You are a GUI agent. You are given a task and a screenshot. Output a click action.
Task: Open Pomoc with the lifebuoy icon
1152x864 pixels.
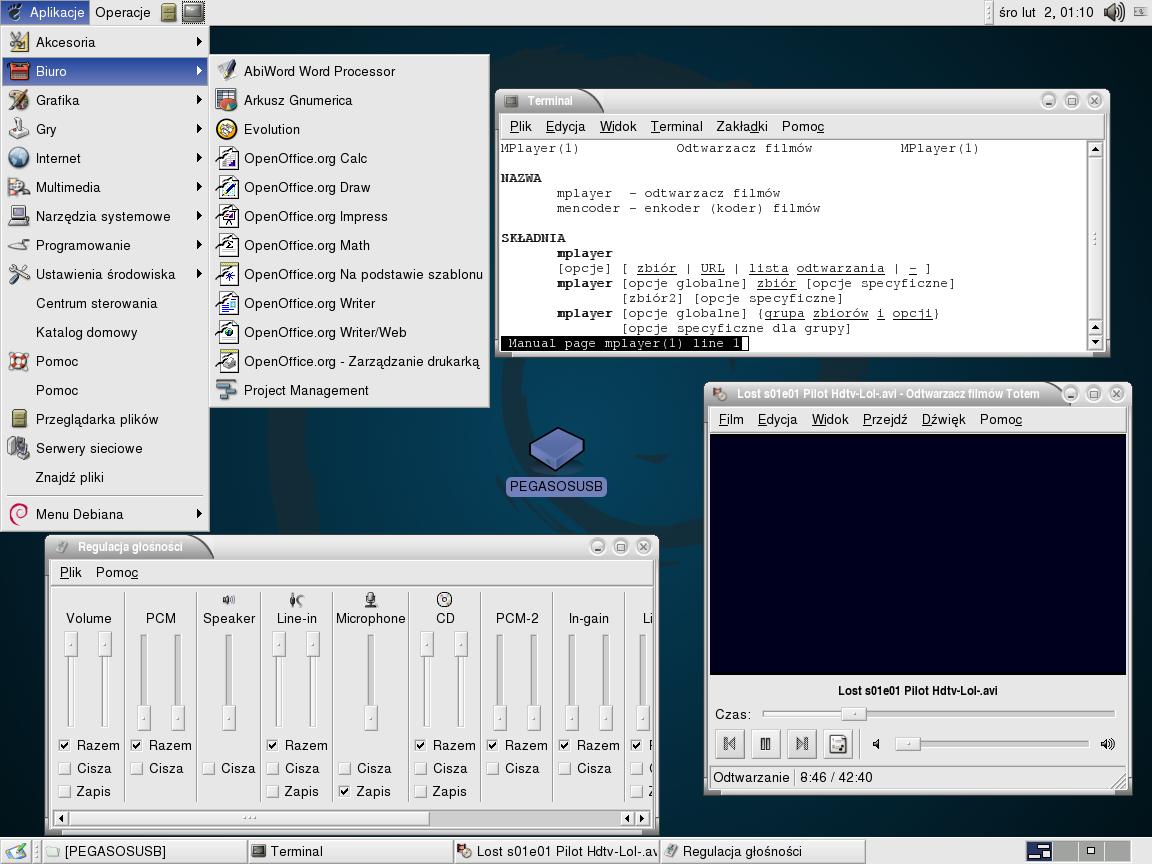104,361
